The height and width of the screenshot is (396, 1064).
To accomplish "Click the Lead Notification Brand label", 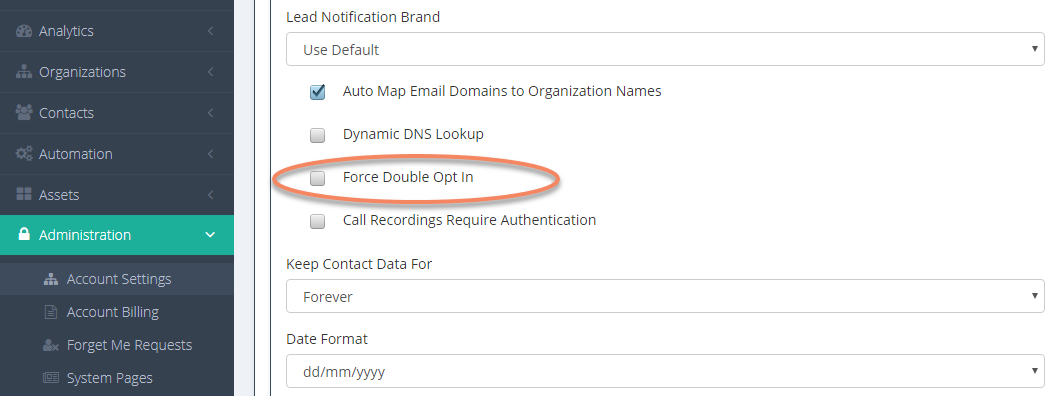I will coord(363,17).
